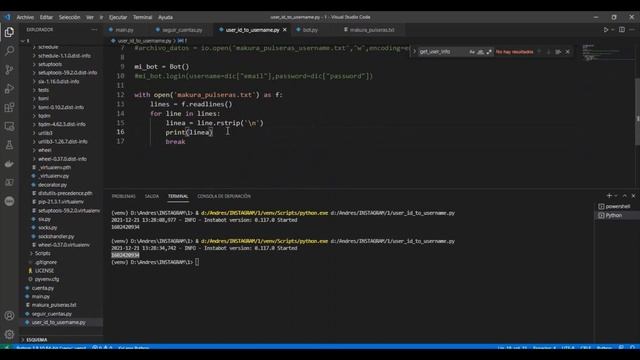The width and height of the screenshot is (640, 360).
Task: Switch to the SALIDA panel tab
Action: click(x=151, y=196)
